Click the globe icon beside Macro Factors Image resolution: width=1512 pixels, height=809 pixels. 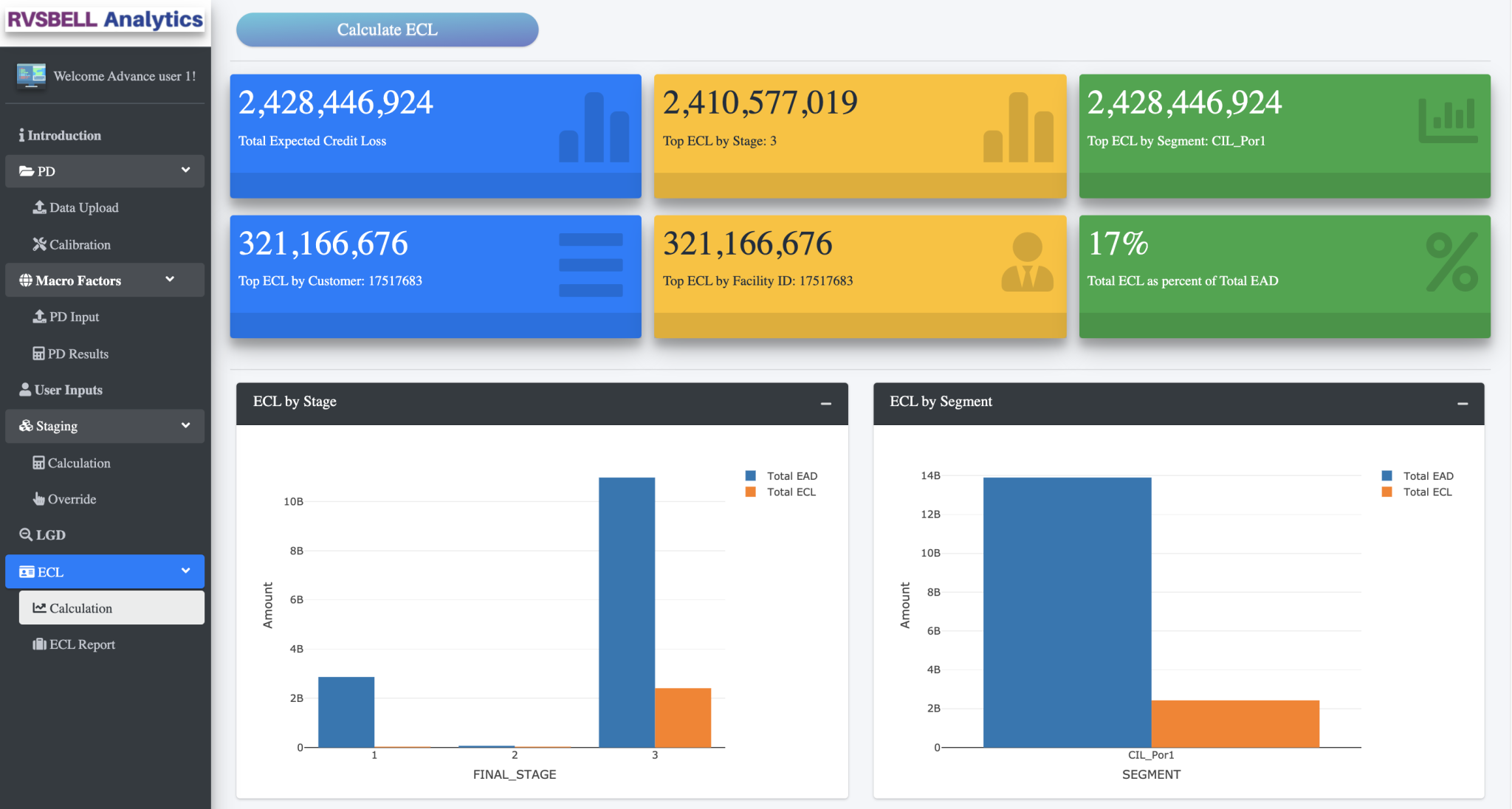click(26, 280)
